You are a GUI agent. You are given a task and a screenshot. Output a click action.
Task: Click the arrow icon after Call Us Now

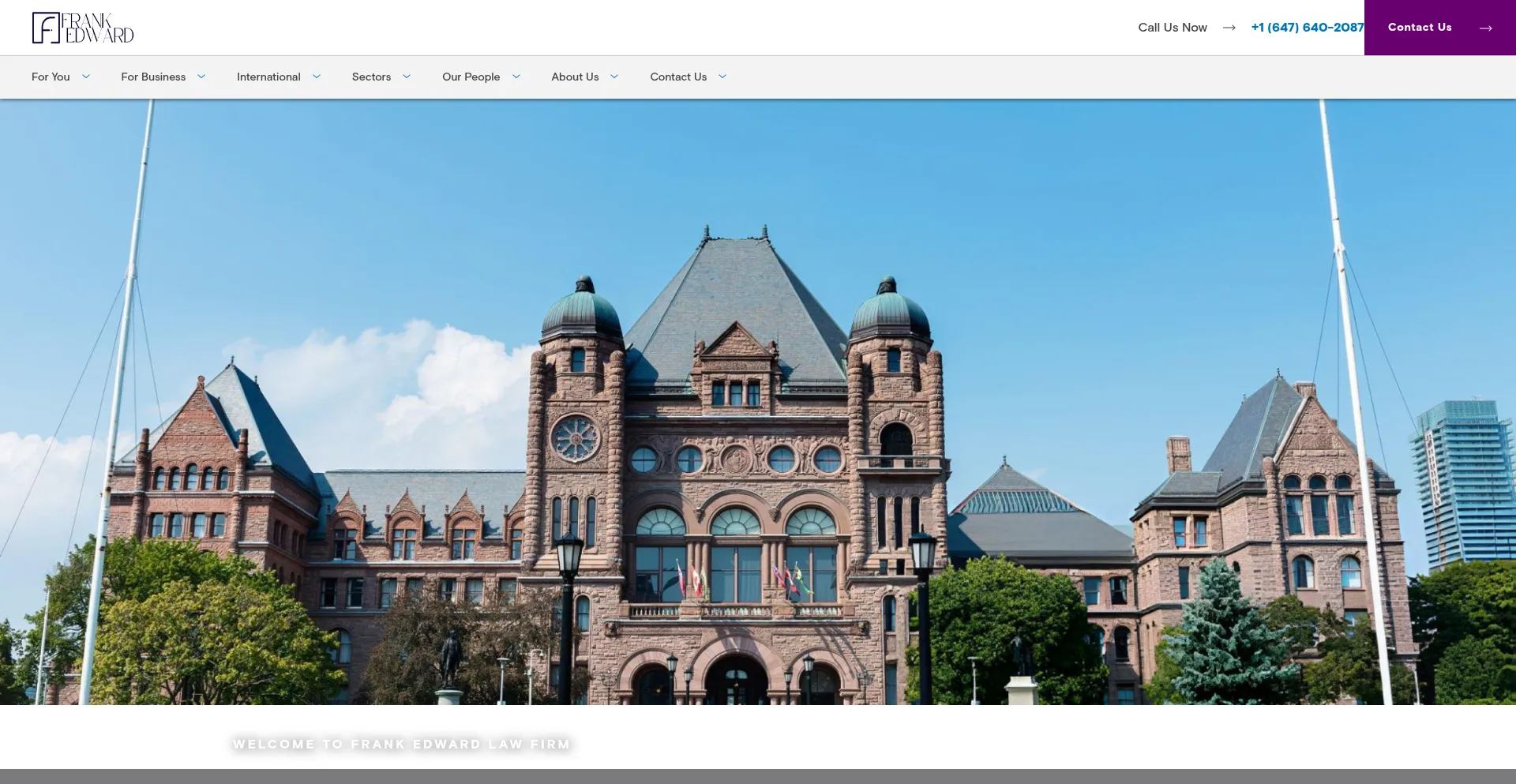point(1229,28)
